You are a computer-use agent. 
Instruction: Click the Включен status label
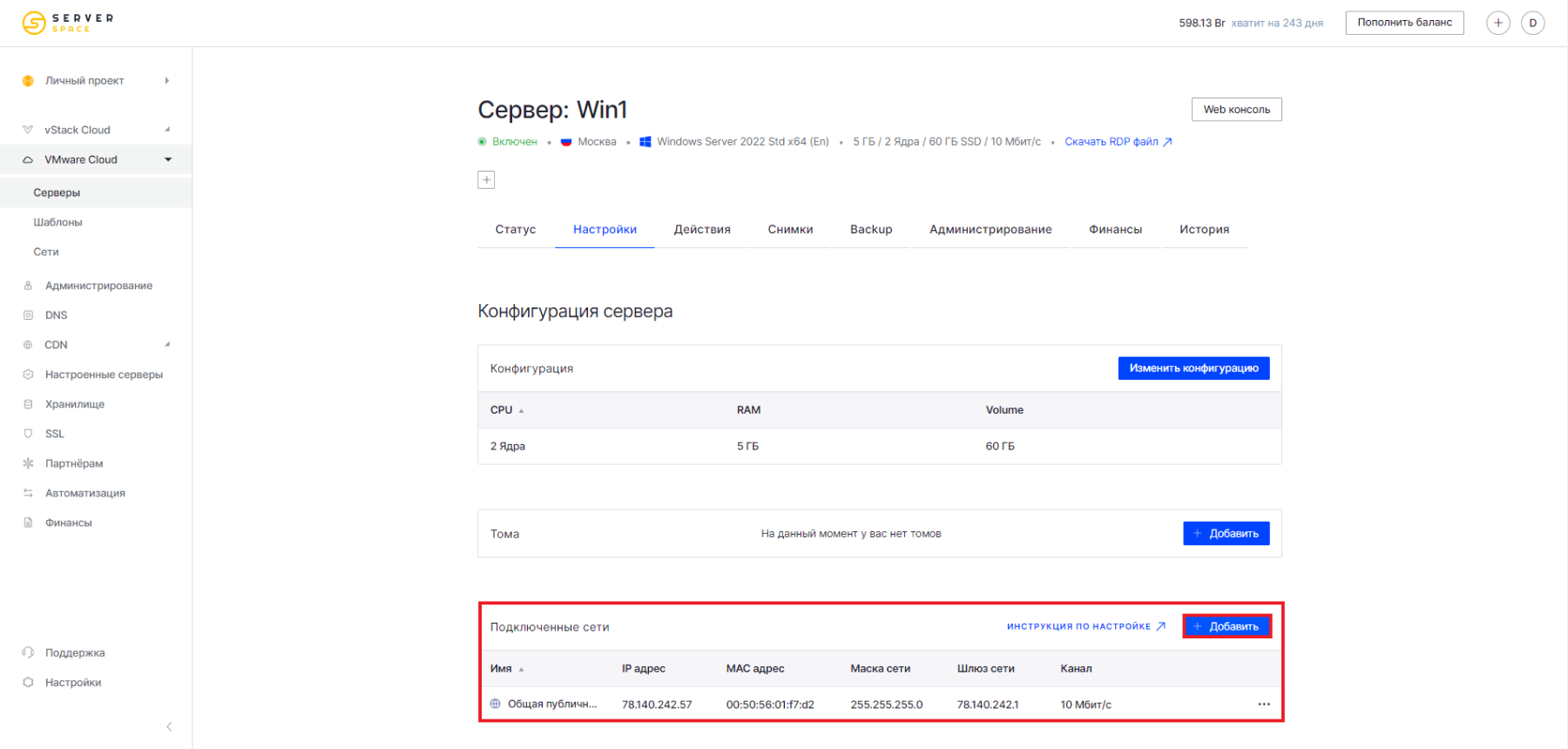coord(515,142)
